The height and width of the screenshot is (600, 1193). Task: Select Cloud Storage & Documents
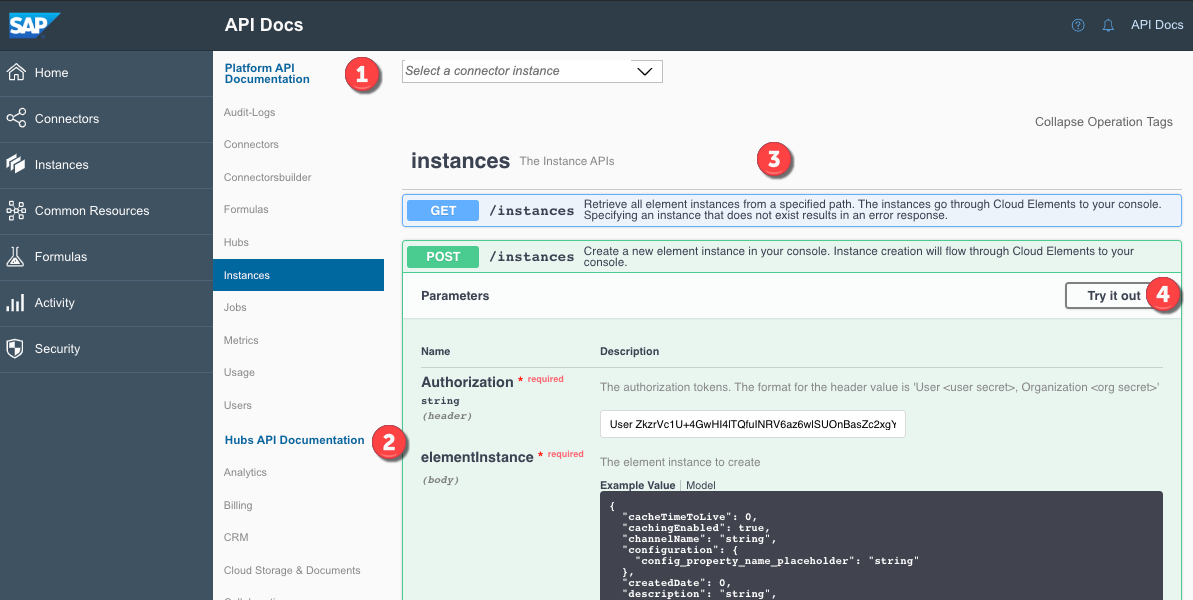point(292,570)
